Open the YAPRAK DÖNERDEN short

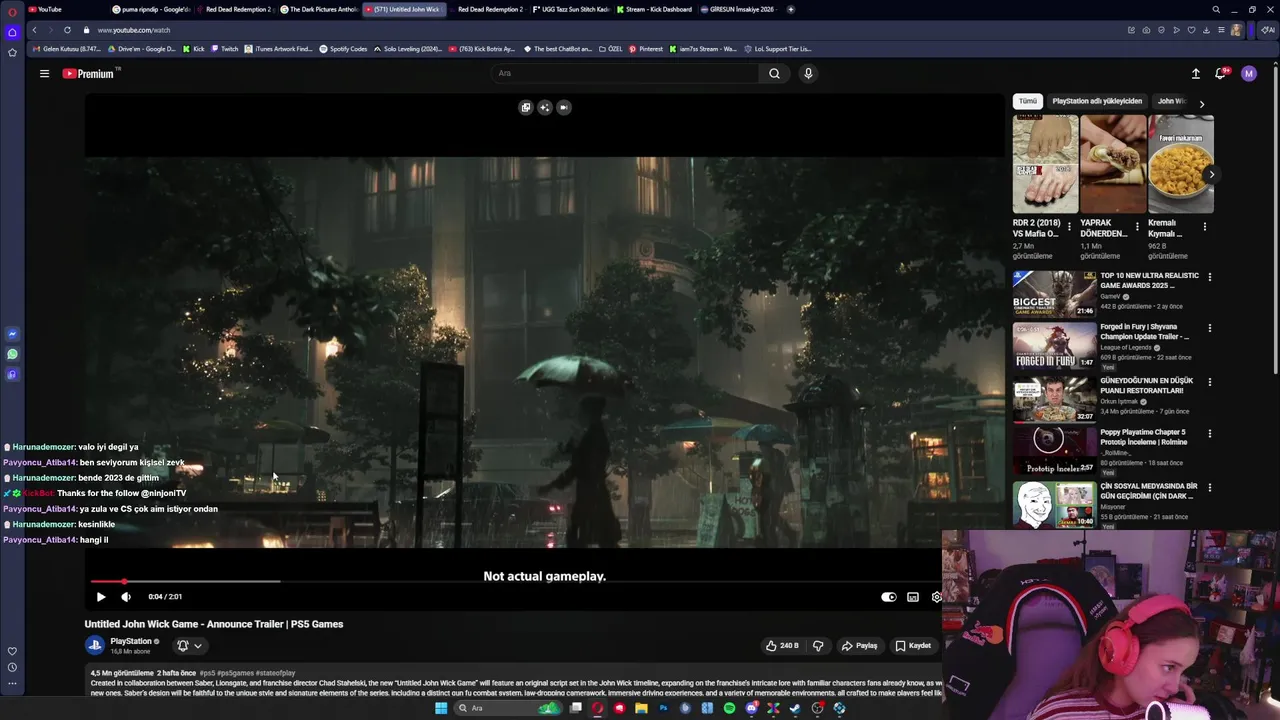(1113, 164)
